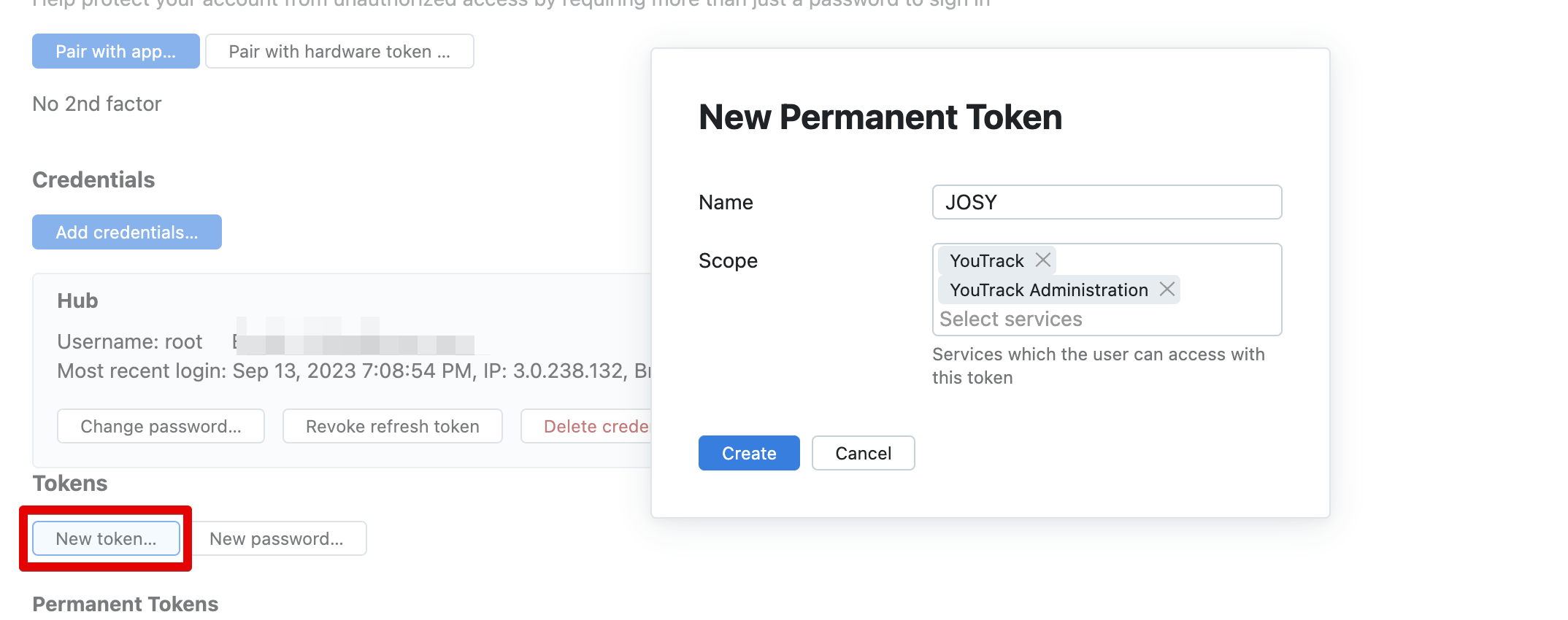The height and width of the screenshot is (620, 1568).
Task: Click Change password... in Hub credentials
Action: click(x=161, y=426)
